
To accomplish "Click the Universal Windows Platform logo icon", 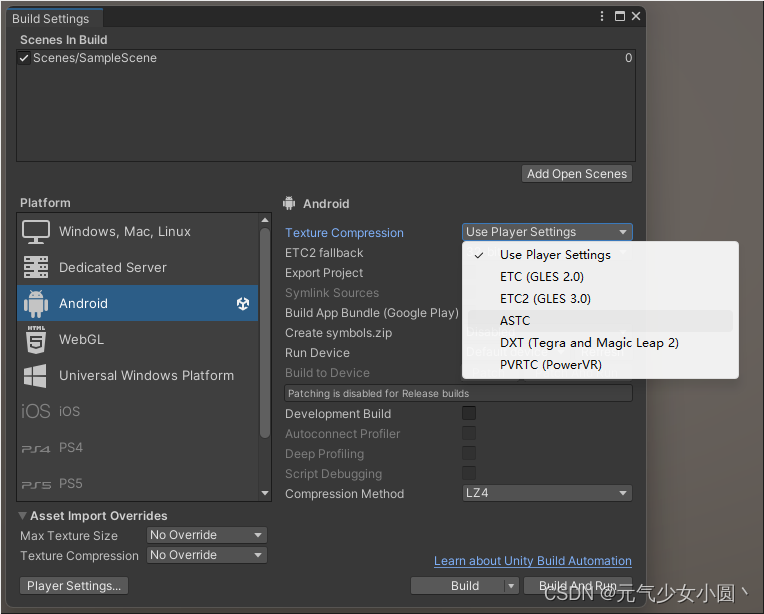I will click(x=36, y=375).
